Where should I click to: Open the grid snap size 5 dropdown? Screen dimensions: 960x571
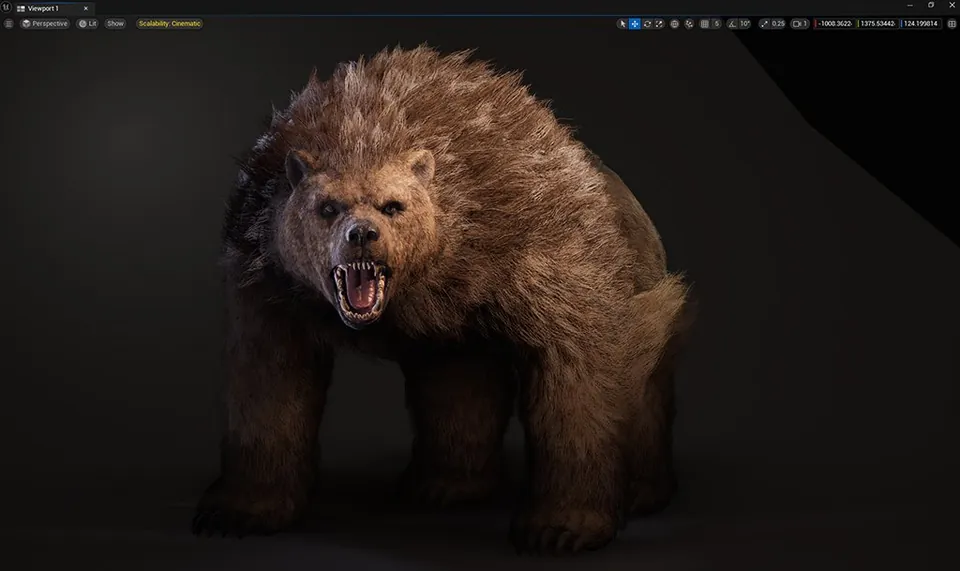[x=716, y=24]
